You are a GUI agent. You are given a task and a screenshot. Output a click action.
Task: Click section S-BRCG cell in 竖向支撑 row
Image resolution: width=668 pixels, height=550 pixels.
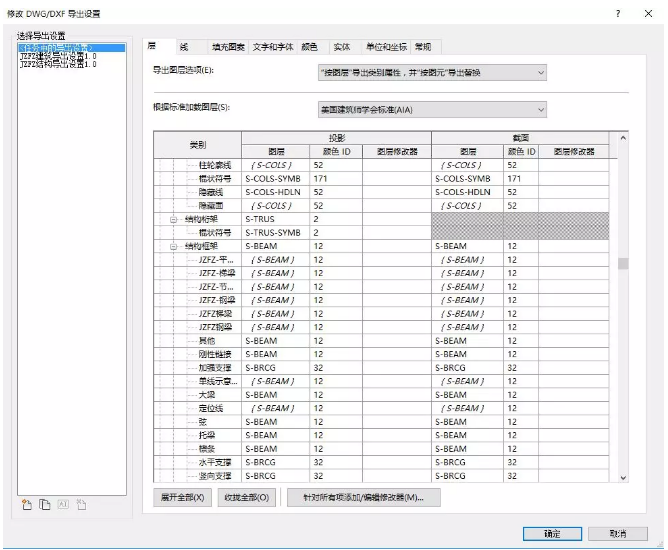467,476
